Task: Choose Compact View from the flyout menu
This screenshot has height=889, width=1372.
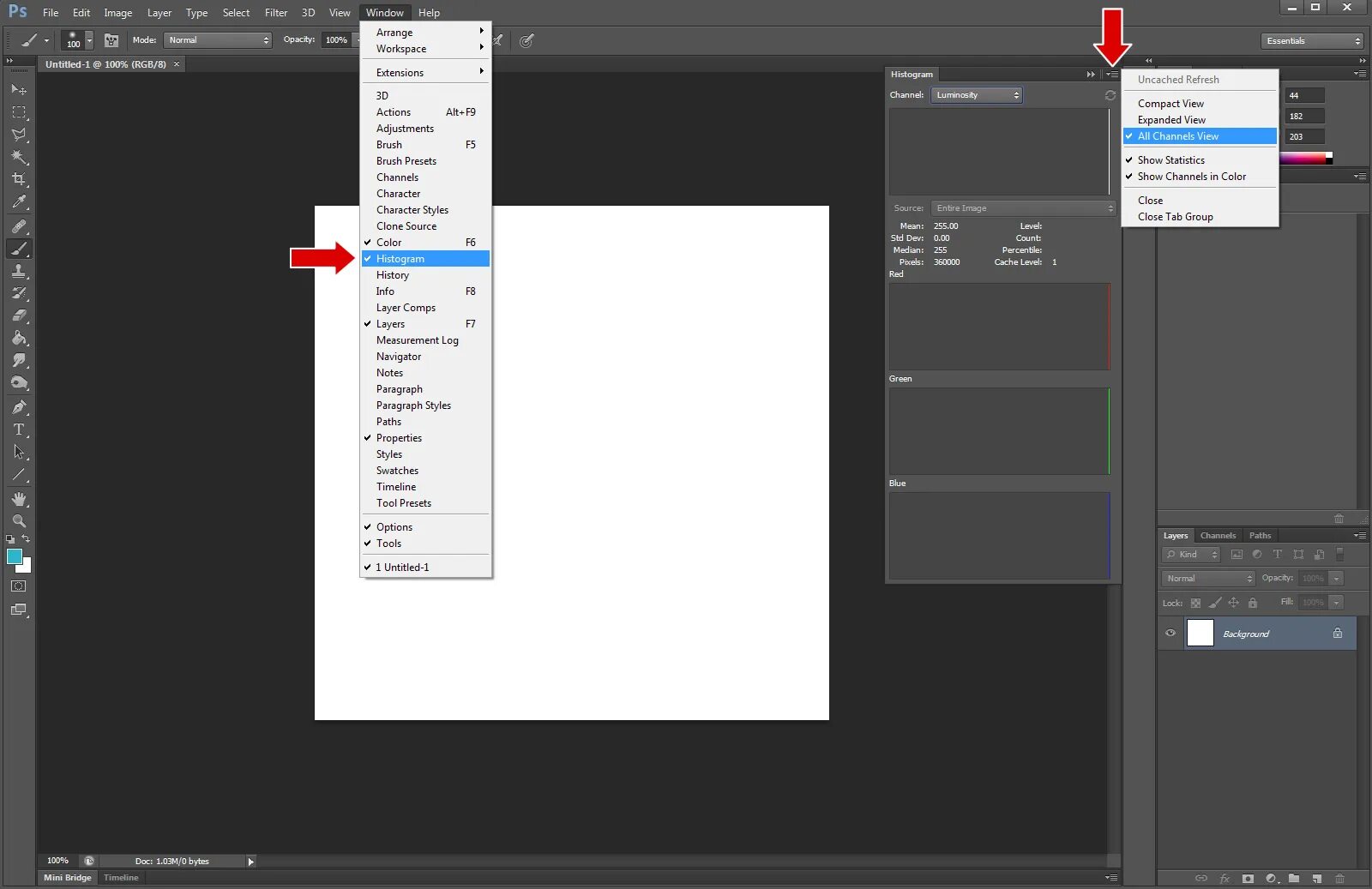Action: pos(1170,103)
